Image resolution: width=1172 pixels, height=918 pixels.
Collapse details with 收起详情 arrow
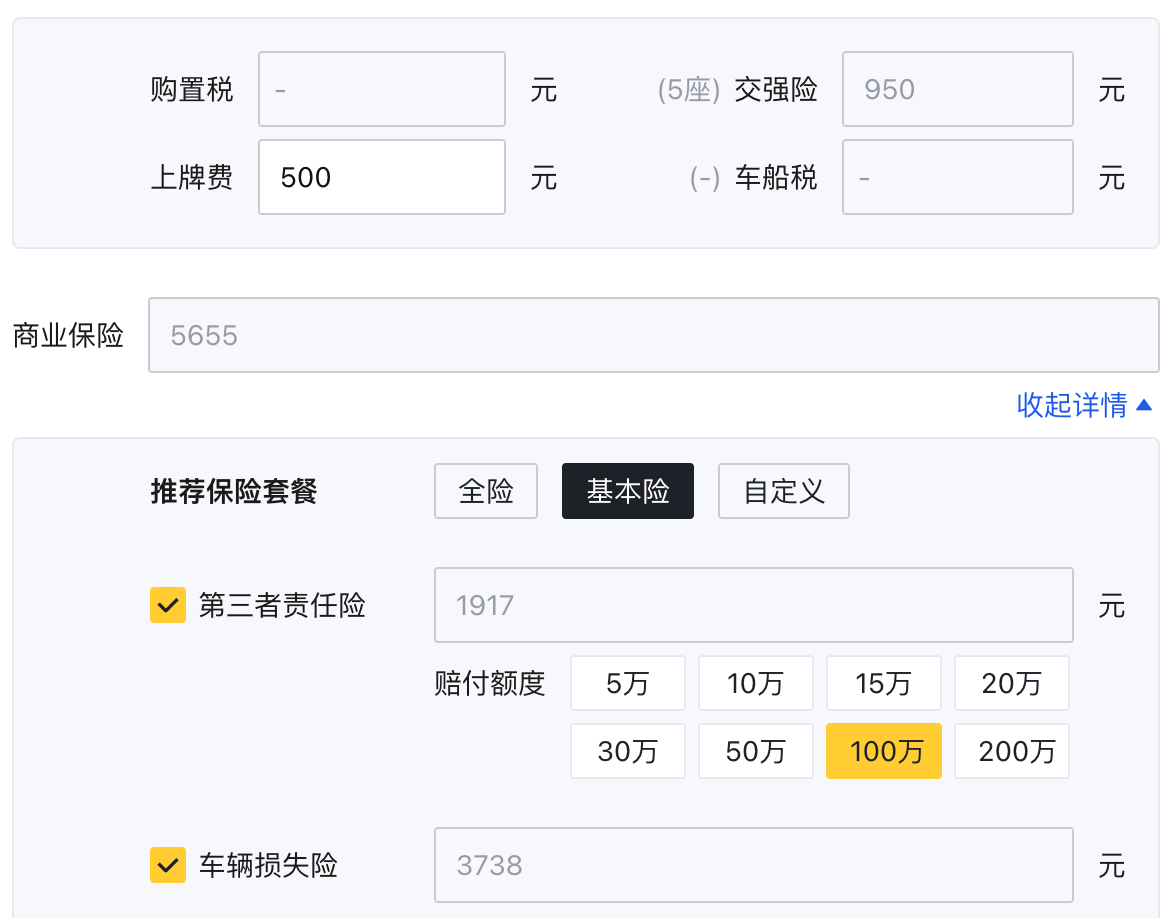1085,405
